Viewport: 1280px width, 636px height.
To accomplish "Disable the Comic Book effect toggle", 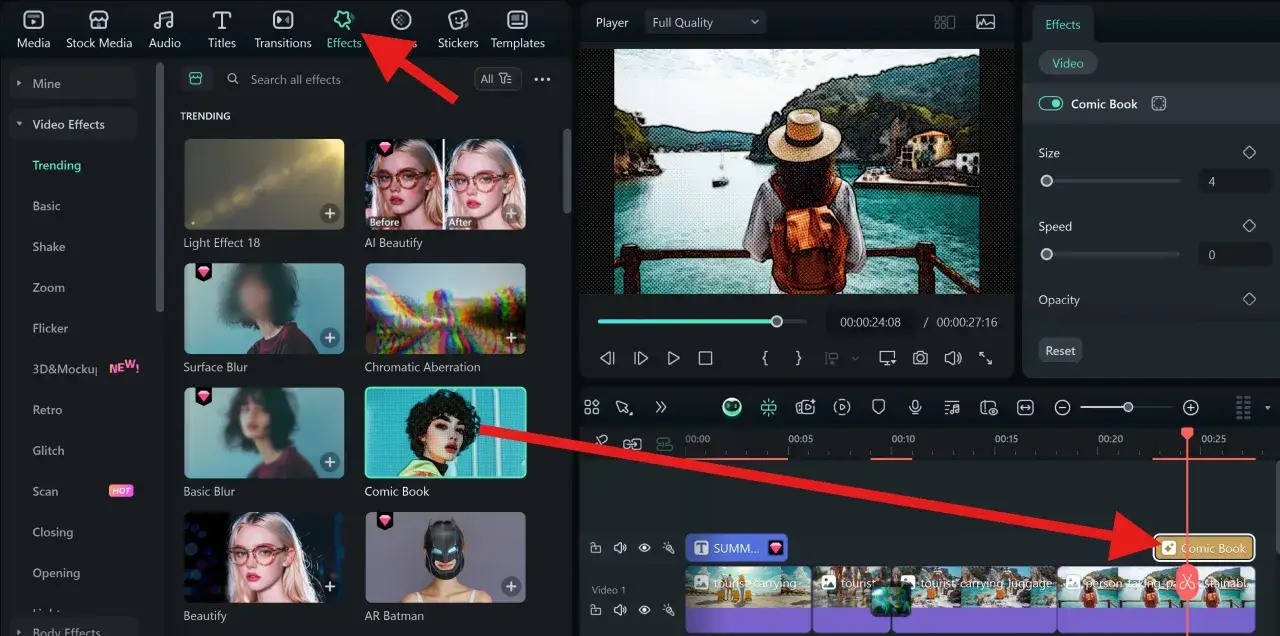I will [1050, 104].
